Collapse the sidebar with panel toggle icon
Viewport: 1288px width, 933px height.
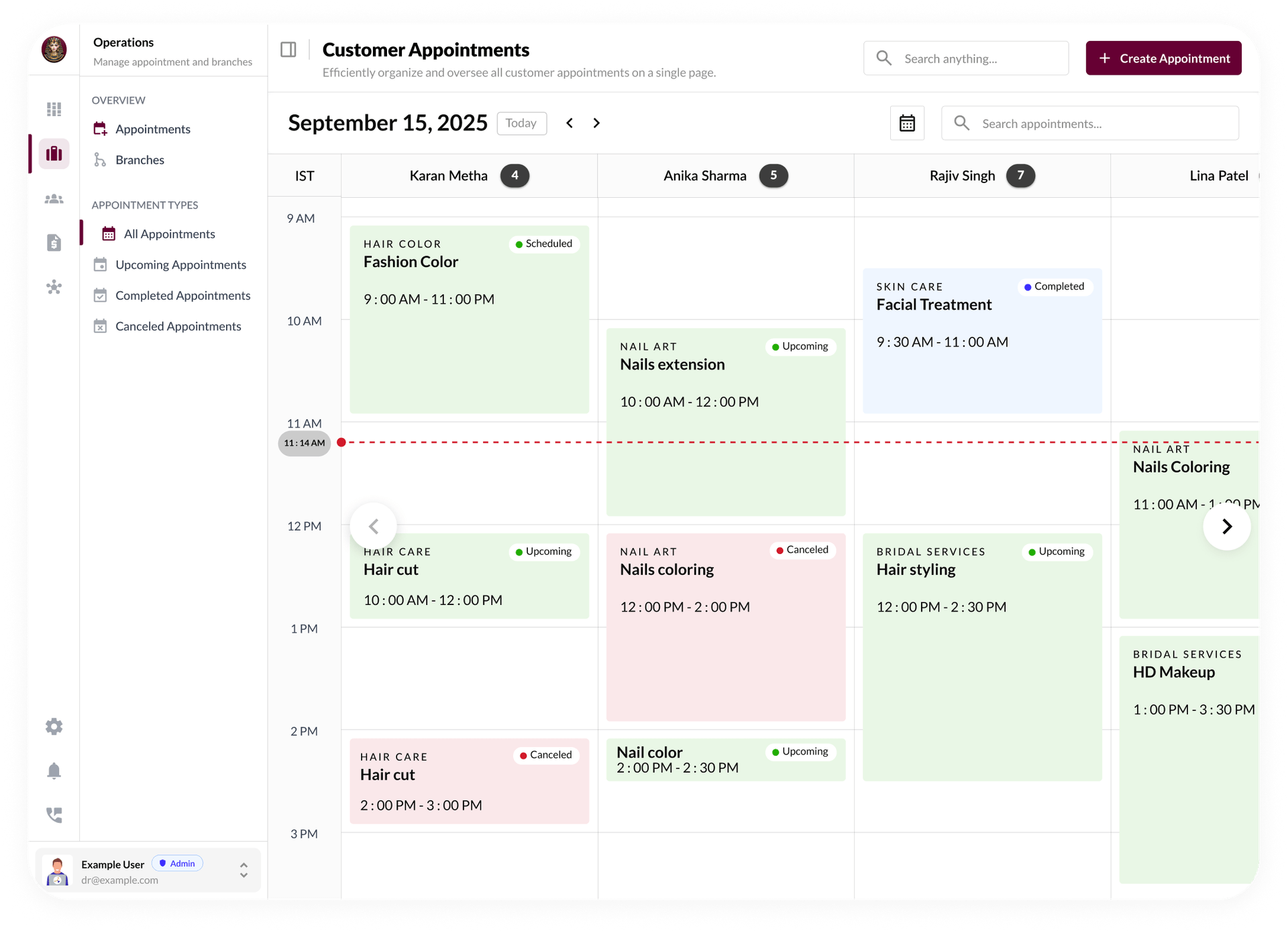tap(288, 48)
